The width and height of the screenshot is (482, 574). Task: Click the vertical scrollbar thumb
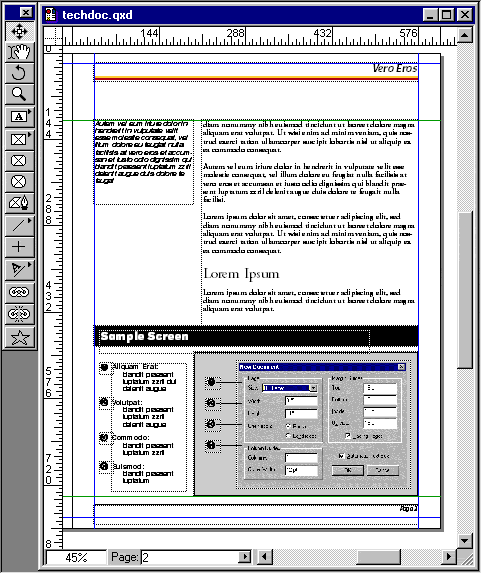click(x=465, y=289)
